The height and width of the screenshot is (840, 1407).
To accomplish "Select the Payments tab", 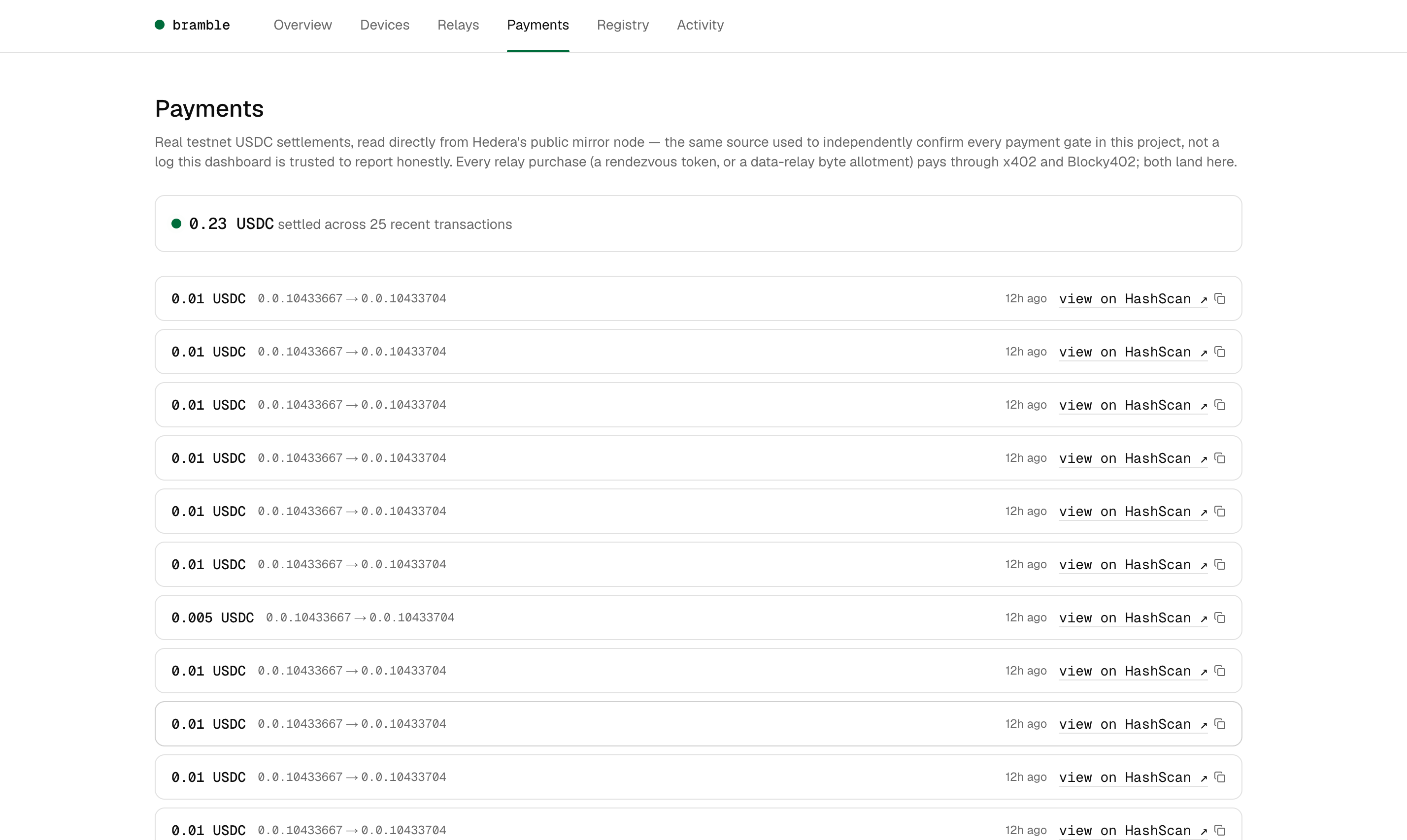I will 538,25.
